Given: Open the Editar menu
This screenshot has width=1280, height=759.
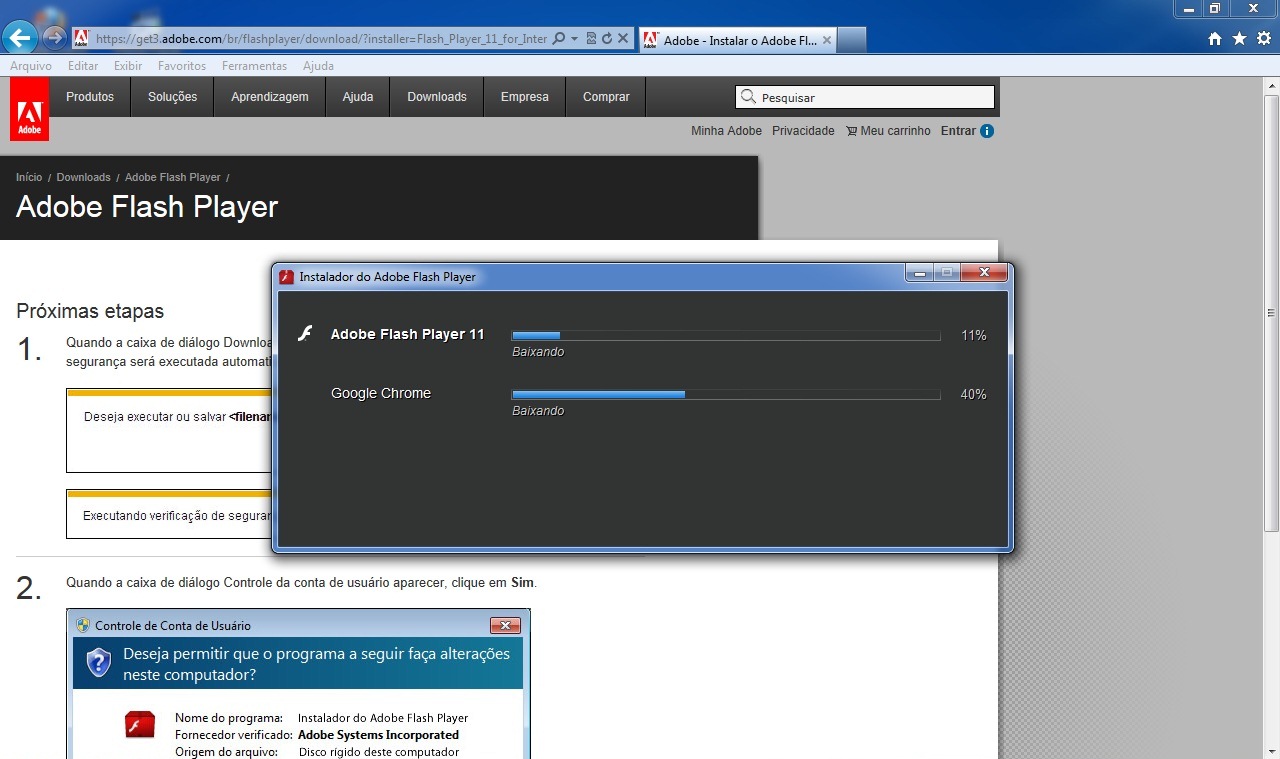Looking at the screenshot, I should pos(83,66).
